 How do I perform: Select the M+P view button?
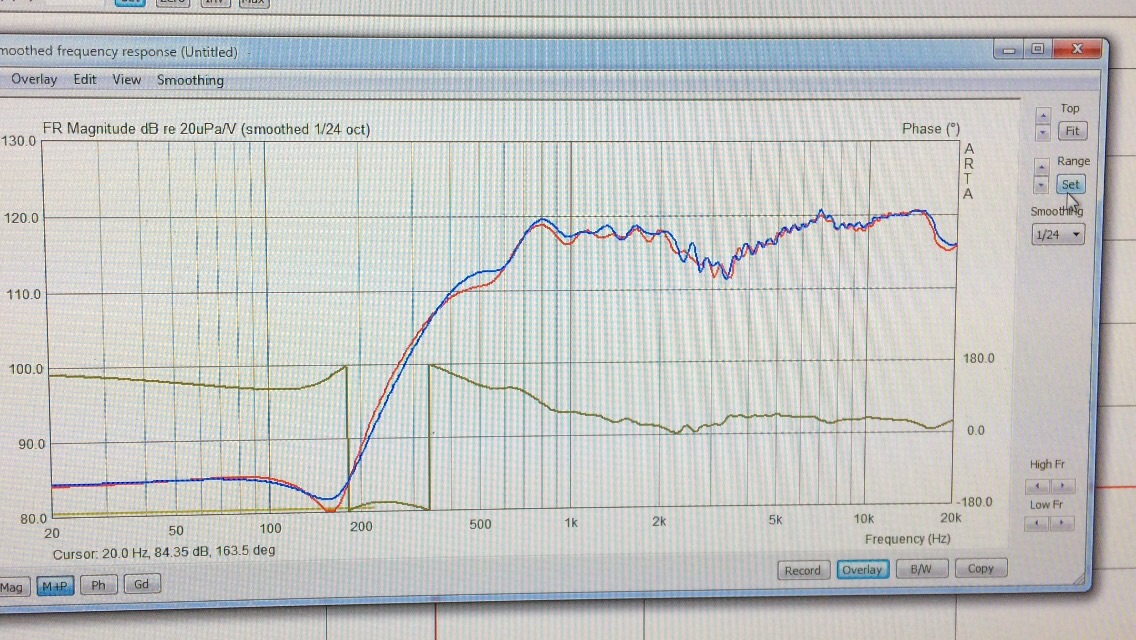55,586
